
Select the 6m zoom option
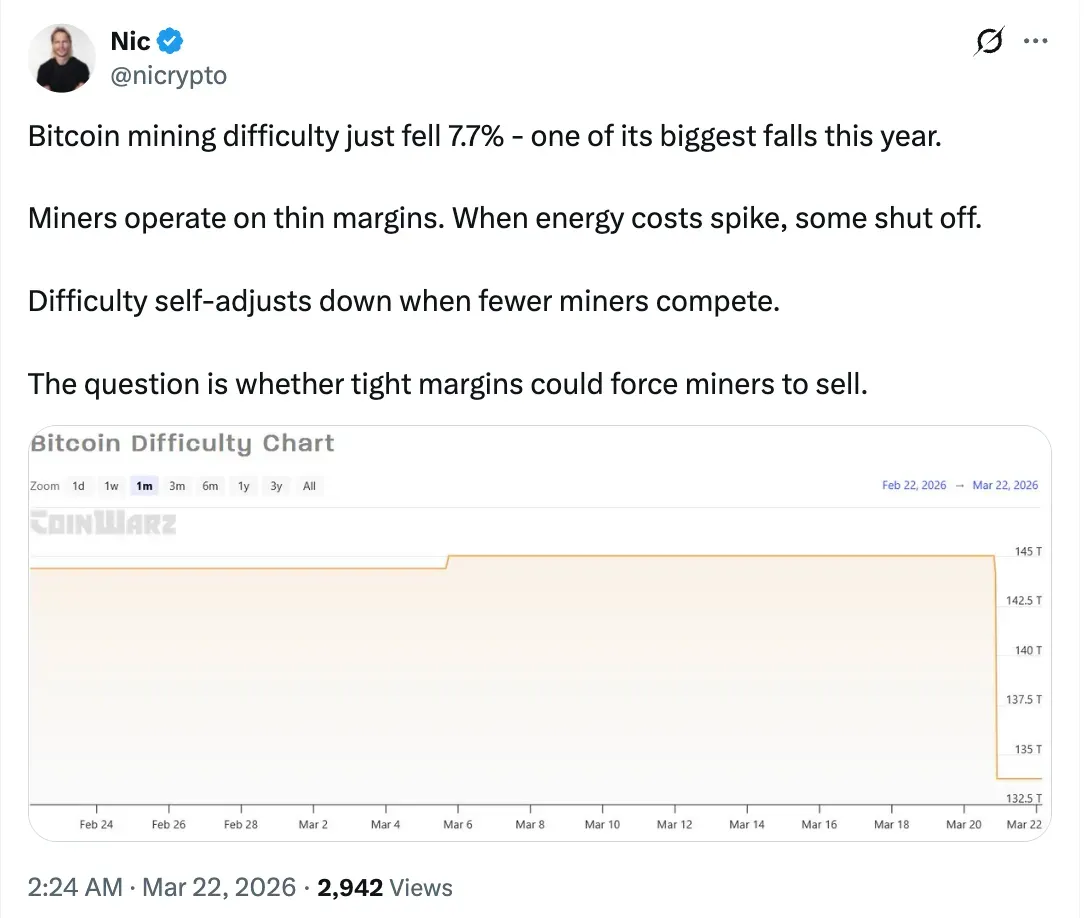[210, 485]
